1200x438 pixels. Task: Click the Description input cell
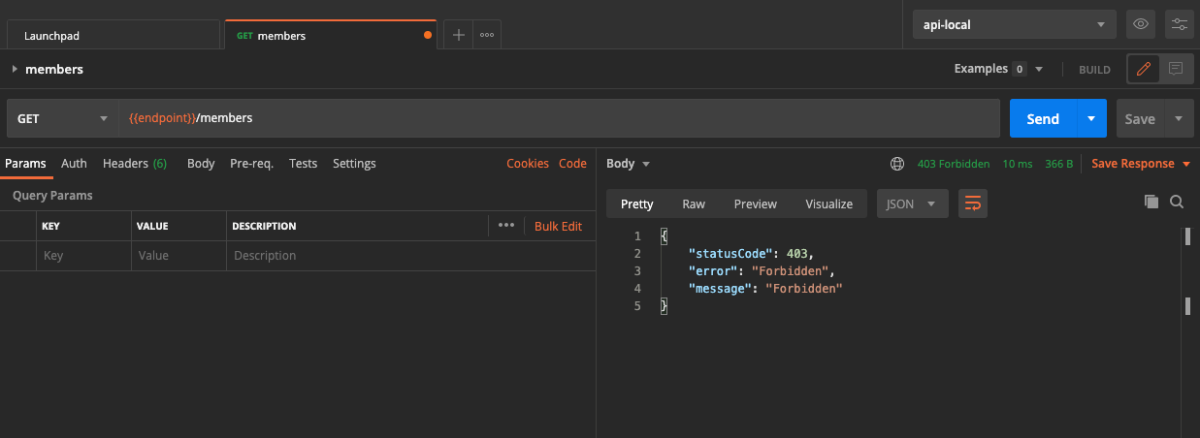point(410,256)
